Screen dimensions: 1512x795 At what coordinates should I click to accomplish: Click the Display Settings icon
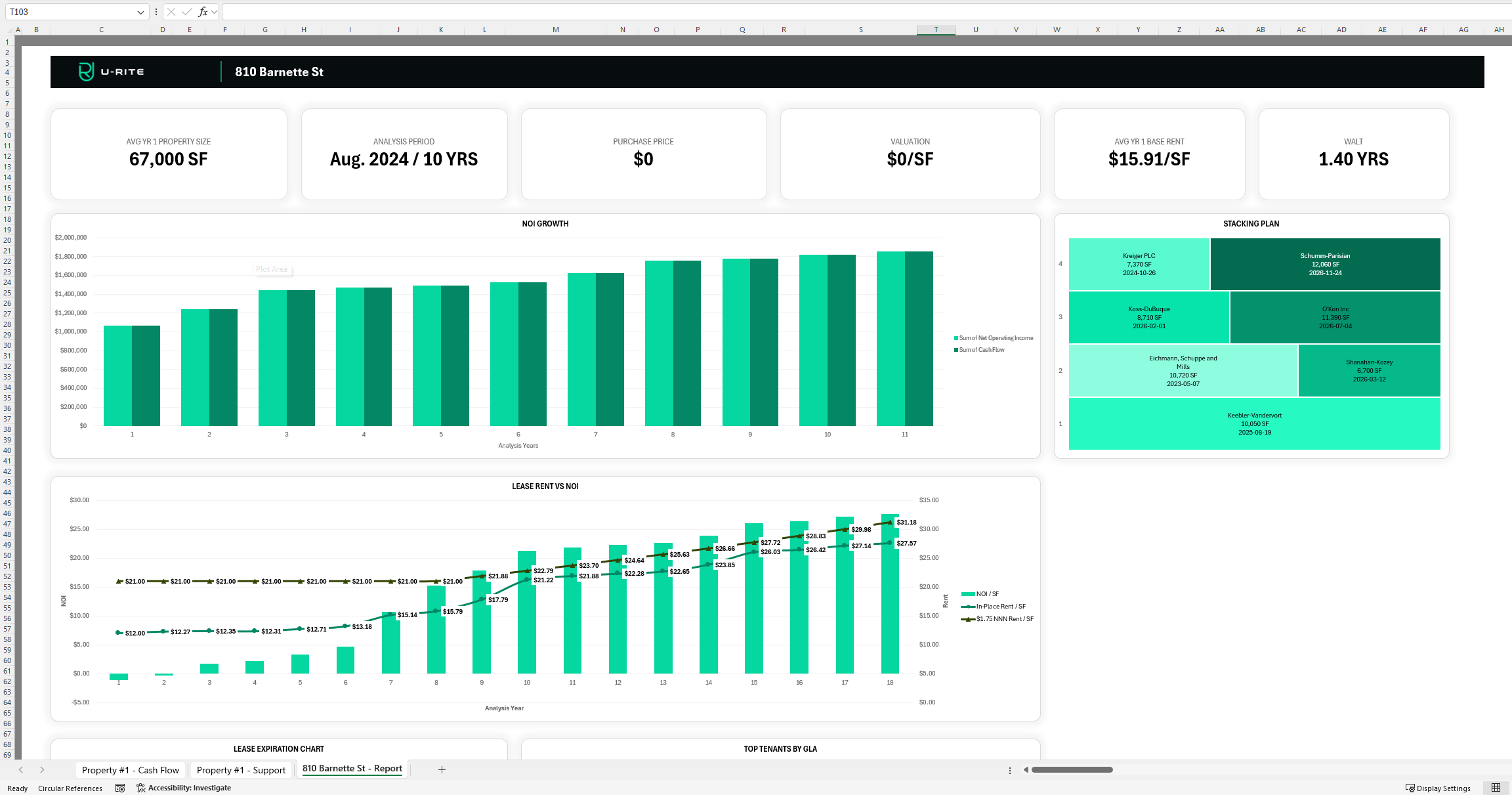point(1411,788)
